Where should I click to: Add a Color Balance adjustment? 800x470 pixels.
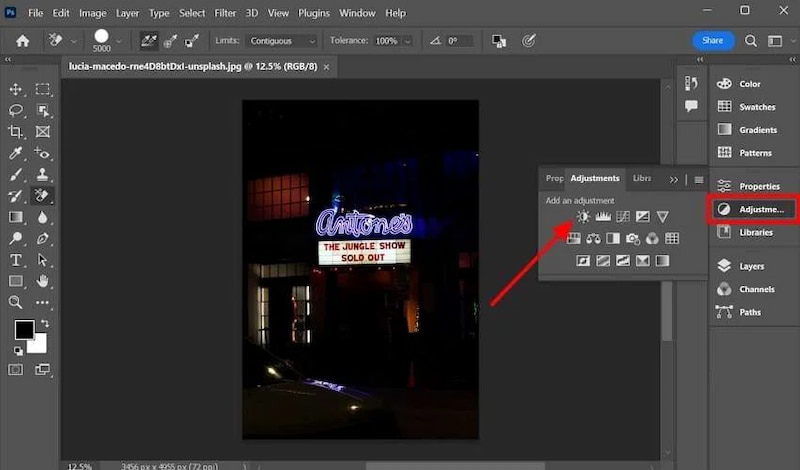[x=593, y=238]
